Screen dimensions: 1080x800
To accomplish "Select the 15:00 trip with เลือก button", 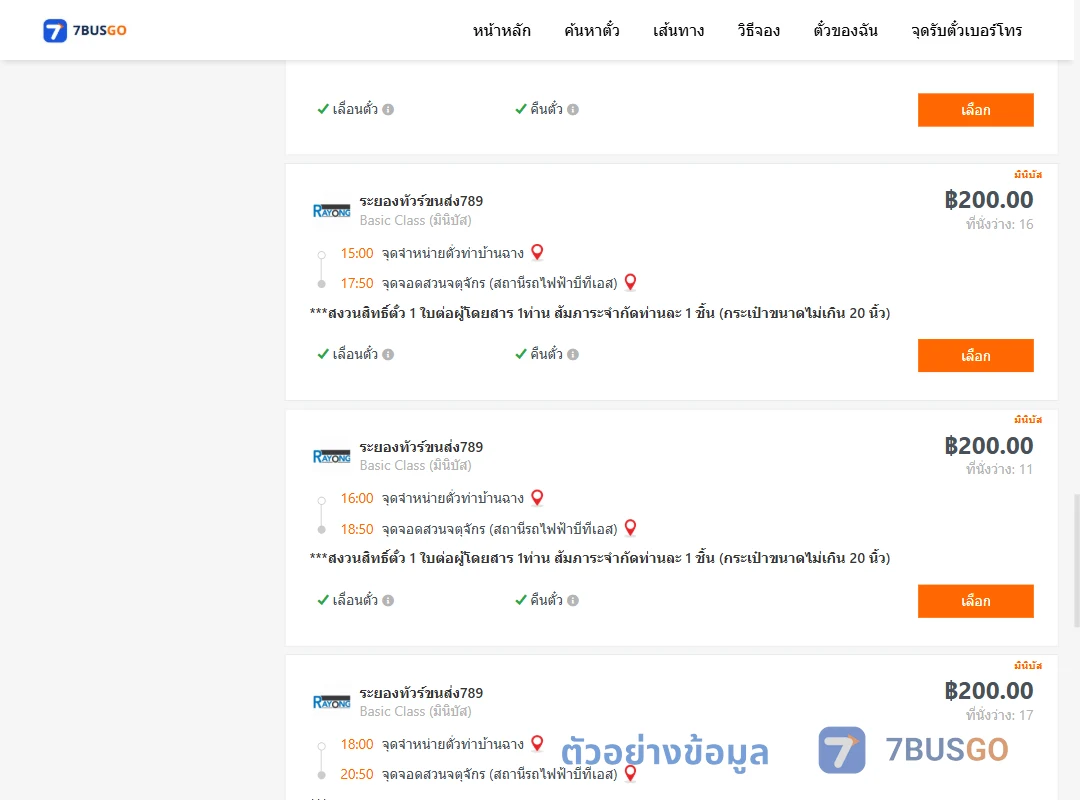I will pyautogui.click(x=975, y=356).
